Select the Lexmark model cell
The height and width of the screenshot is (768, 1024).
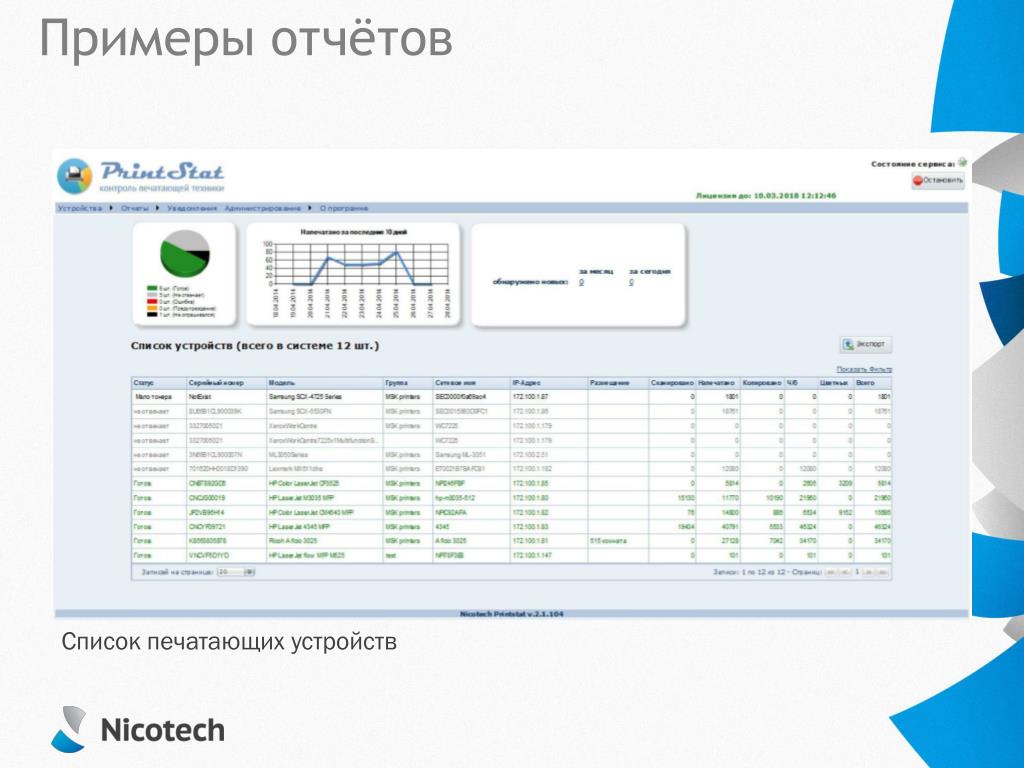coord(325,469)
